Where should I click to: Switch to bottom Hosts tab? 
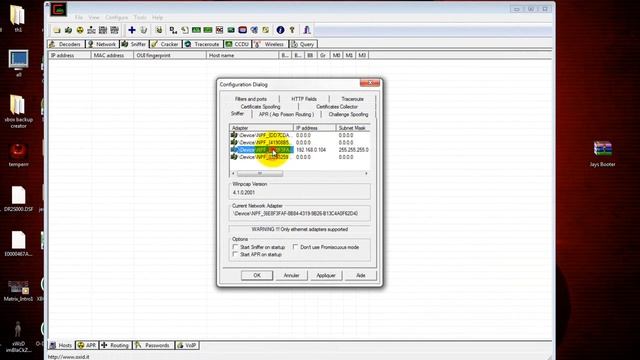pos(61,345)
